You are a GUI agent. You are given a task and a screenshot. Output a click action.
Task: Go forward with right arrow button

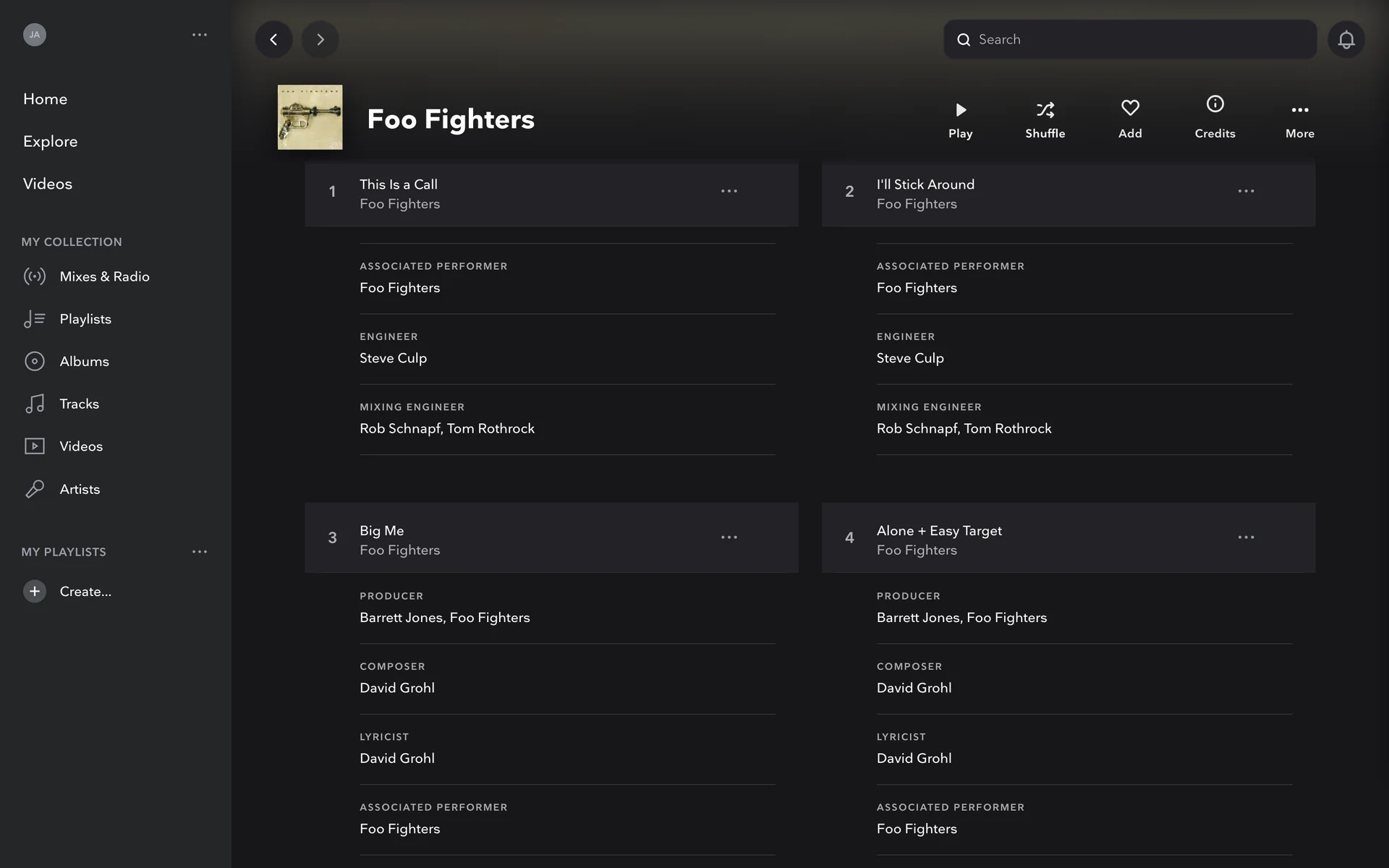(x=320, y=39)
